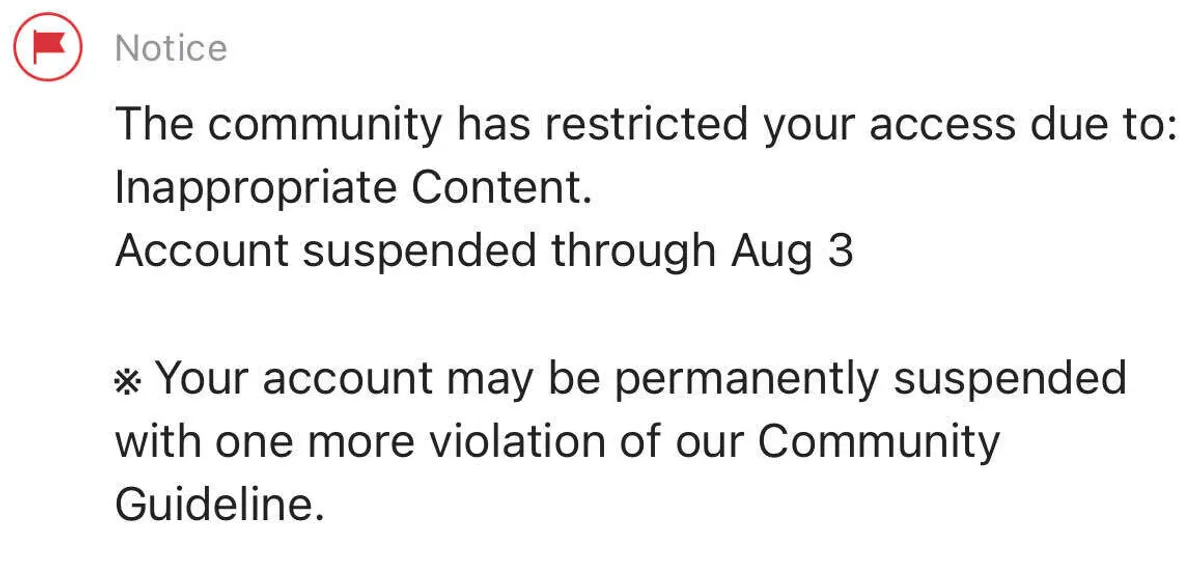Click the red flag notice icon
The height and width of the screenshot is (562, 1200).
click(x=48, y=47)
